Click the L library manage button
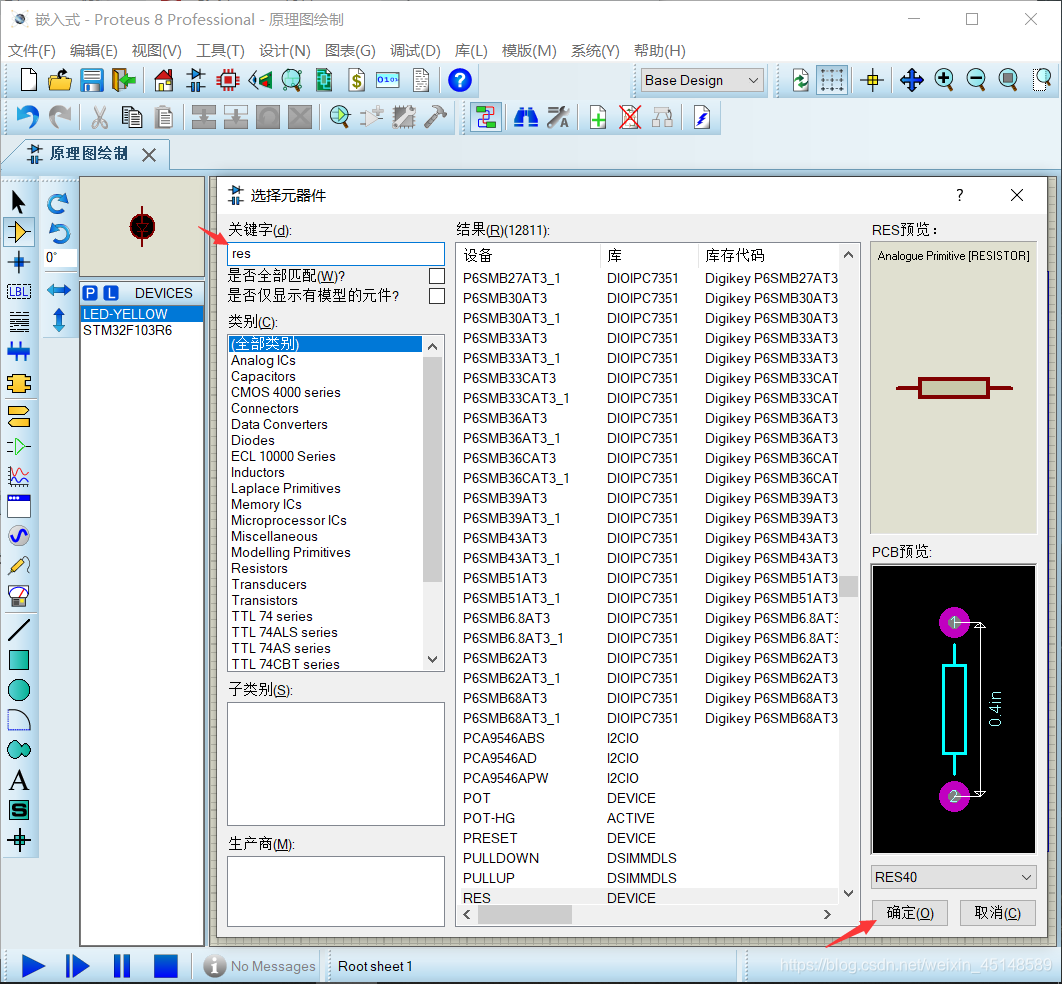Viewport: 1062px width, 984px height. click(x=111, y=293)
